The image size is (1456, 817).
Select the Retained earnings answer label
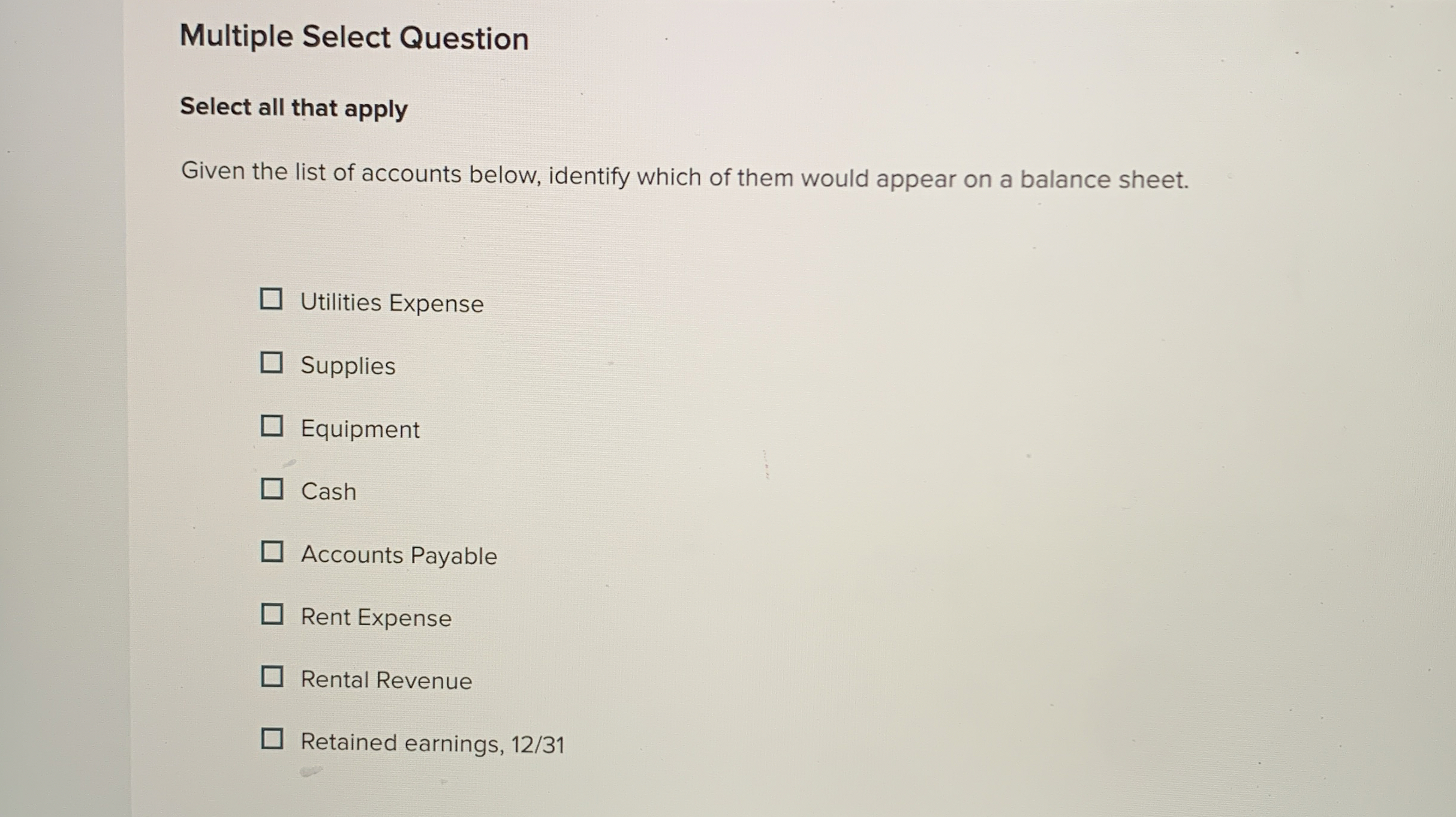[432, 743]
